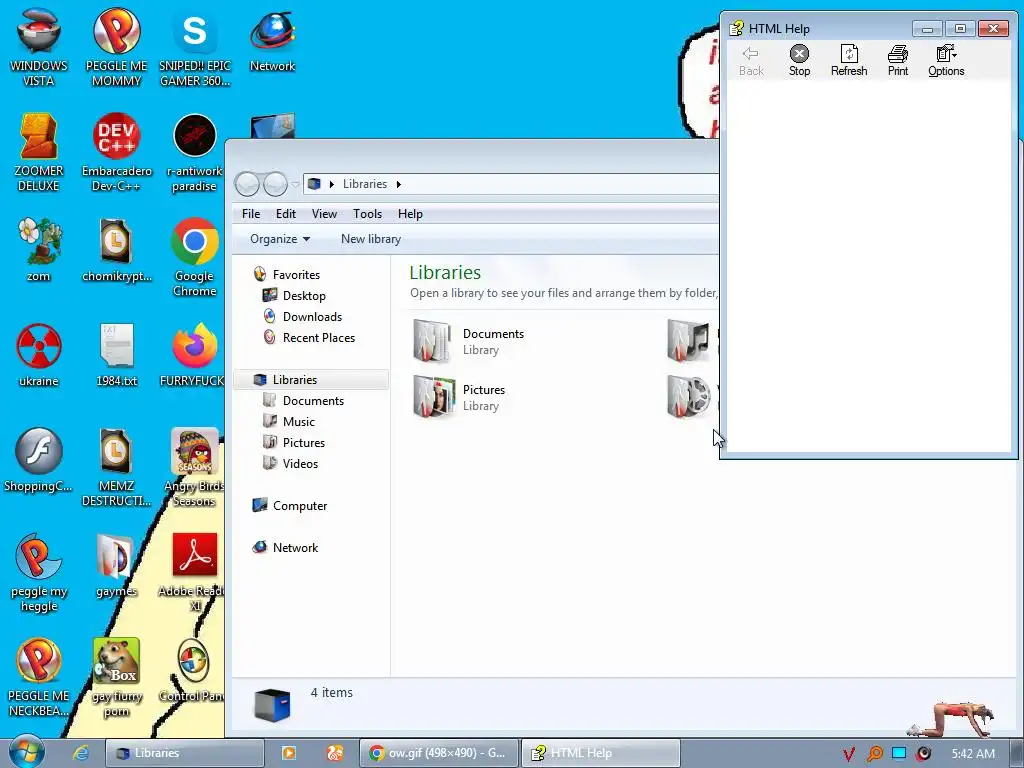Click the Windows Start button
Screen dimensions: 1024x768
pos(27,752)
